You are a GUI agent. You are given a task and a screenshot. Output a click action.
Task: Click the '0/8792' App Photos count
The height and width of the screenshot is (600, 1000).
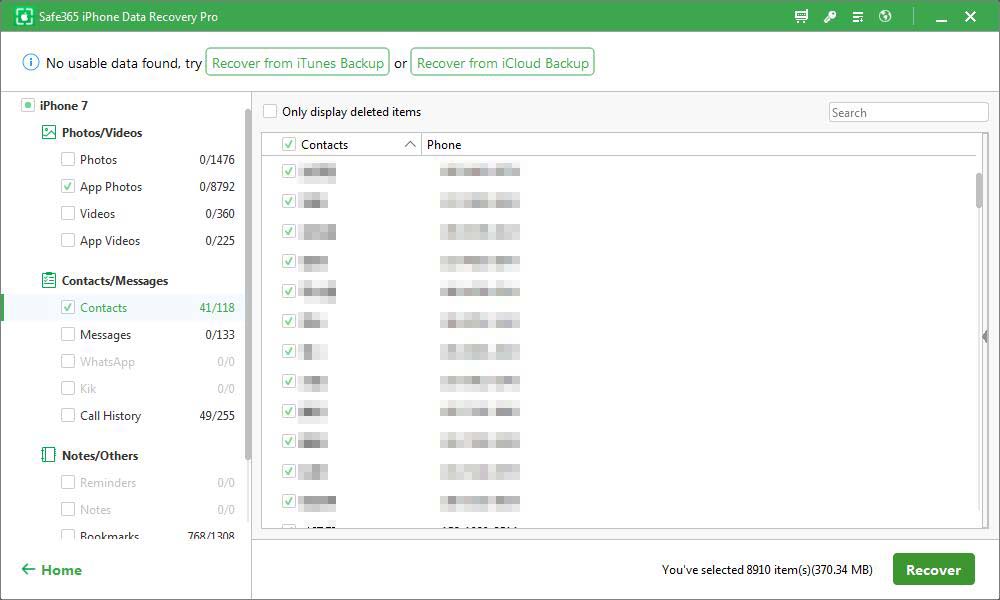coord(217,187)
